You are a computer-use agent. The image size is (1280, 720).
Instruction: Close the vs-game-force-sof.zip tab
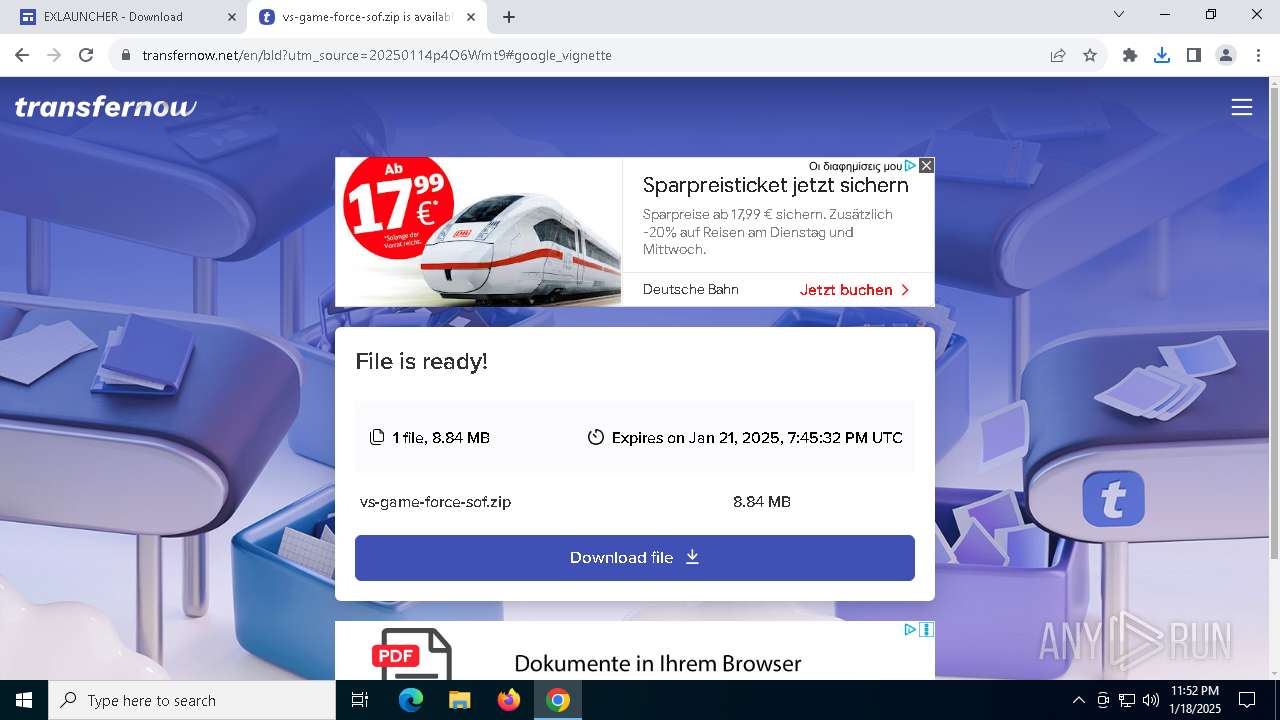(x=471, y=16)
